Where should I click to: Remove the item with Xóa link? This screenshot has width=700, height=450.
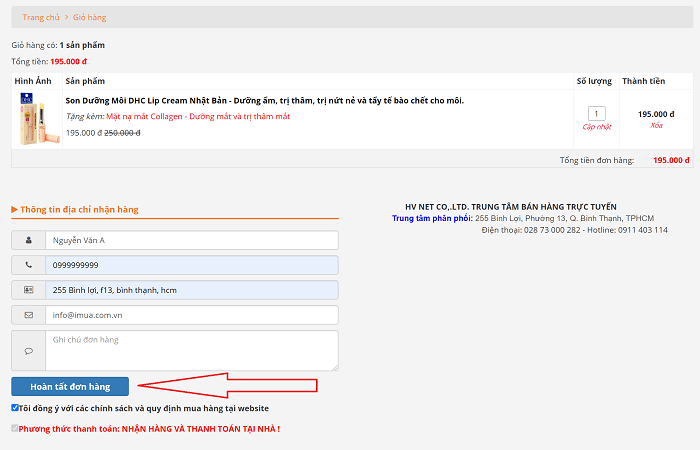point(656,125)
